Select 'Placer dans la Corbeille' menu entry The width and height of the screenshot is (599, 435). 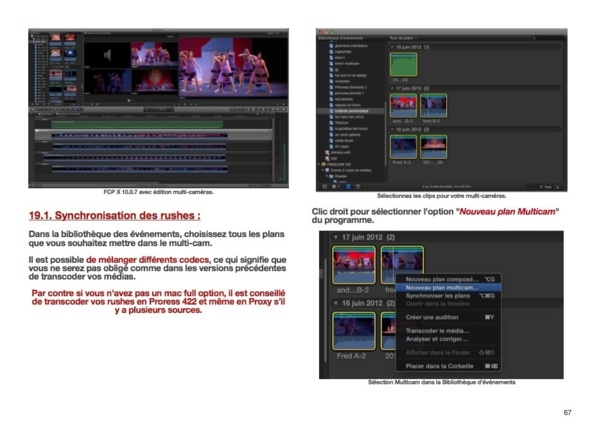pyautogui.click(x=448, y=366)
